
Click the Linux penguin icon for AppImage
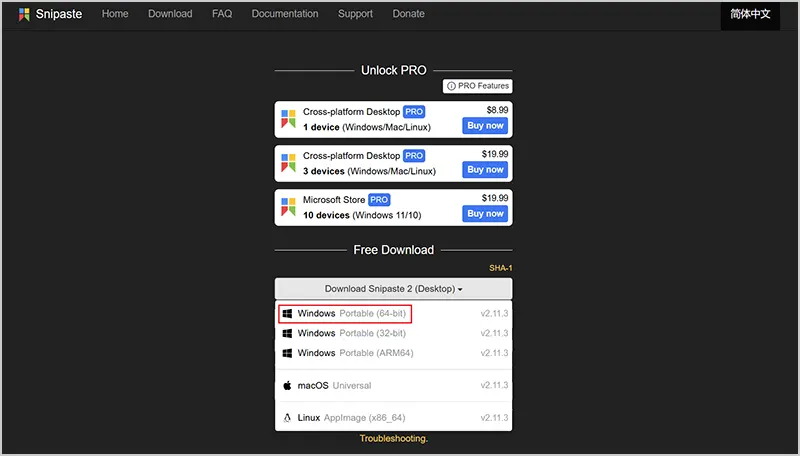(x=287, y=417)
